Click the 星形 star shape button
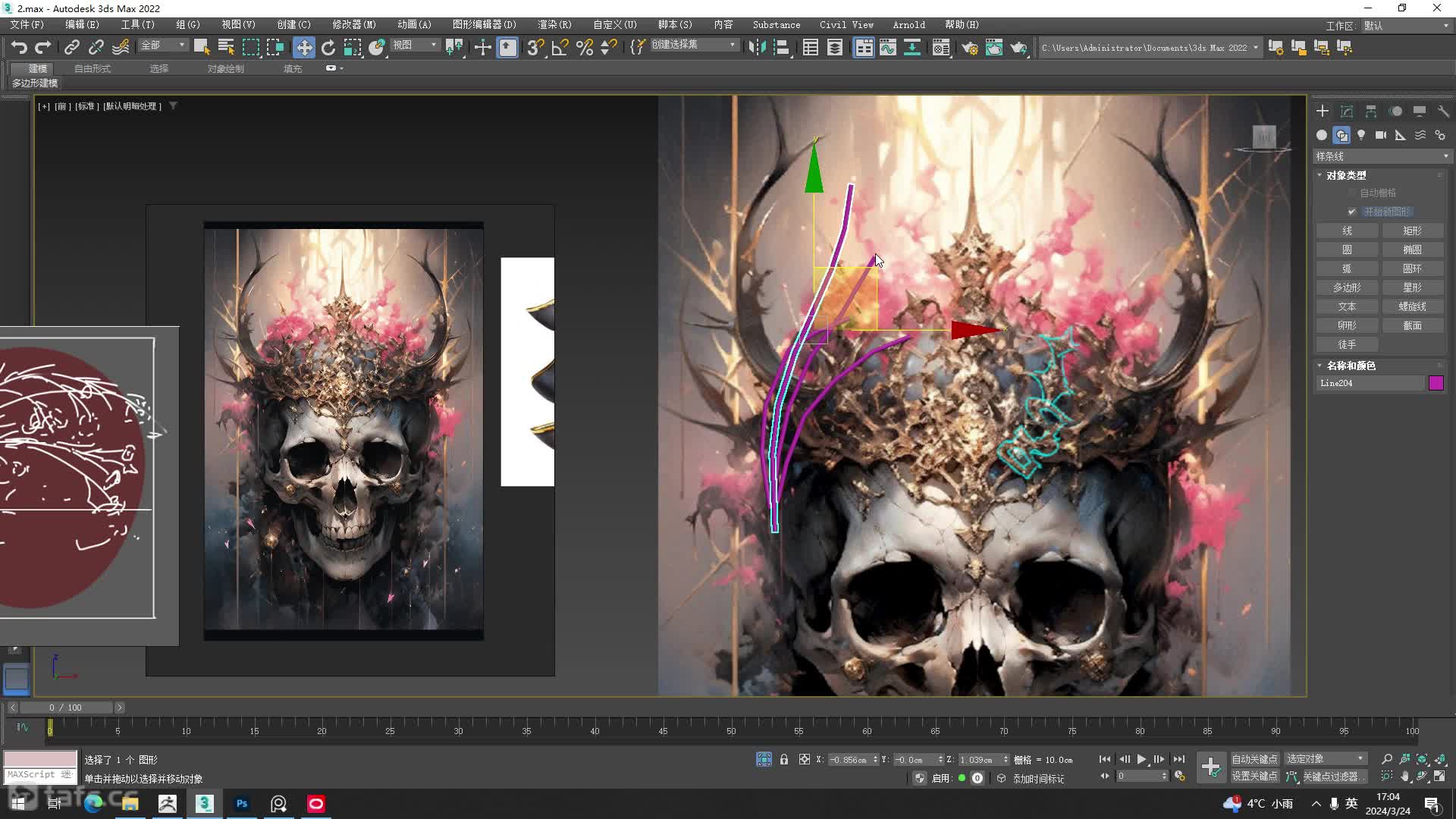This screenshot has width=1456, height=819. 1412,287
